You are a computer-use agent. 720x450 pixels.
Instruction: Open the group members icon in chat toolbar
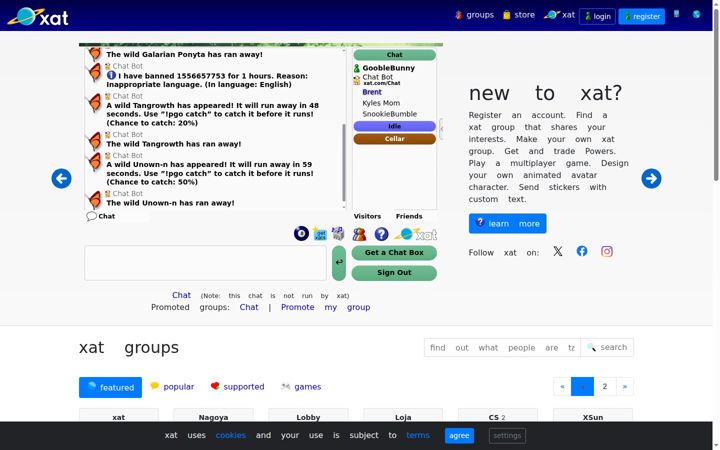(360, 234)
